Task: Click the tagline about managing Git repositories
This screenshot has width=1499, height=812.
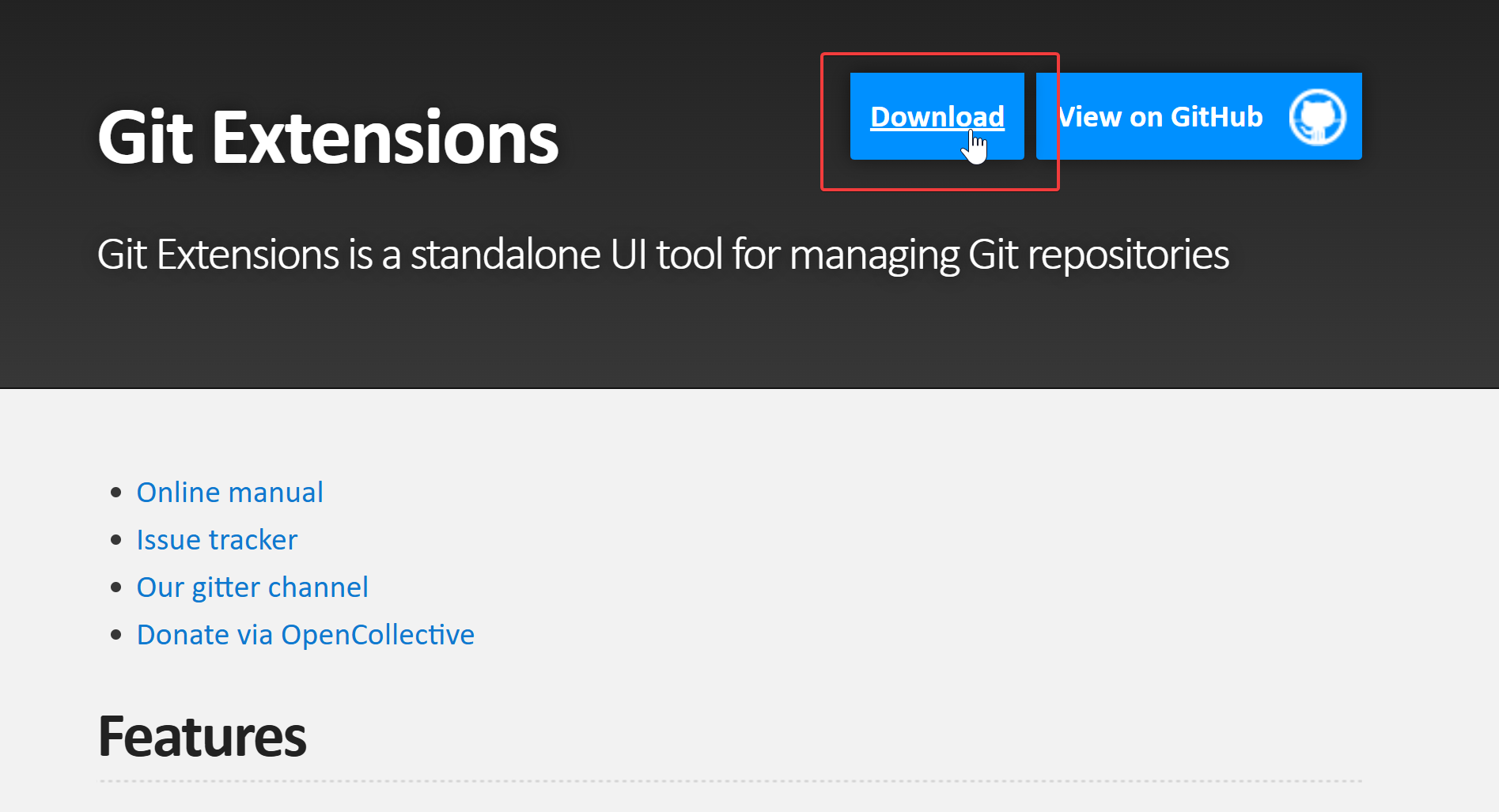Action: (x=663, y=255)
